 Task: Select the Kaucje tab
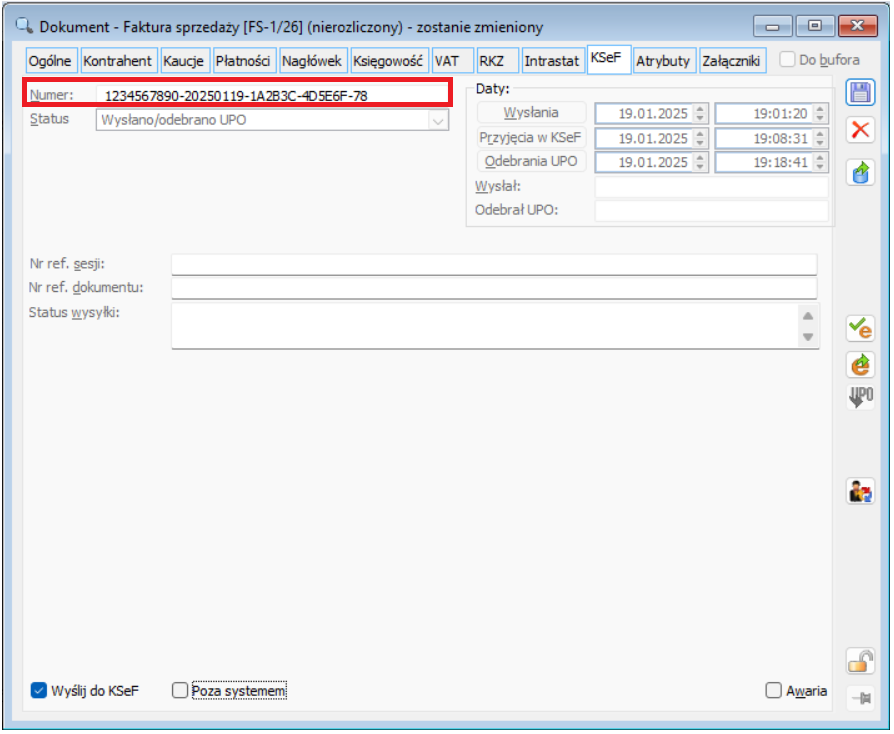[x=184, y=61]
